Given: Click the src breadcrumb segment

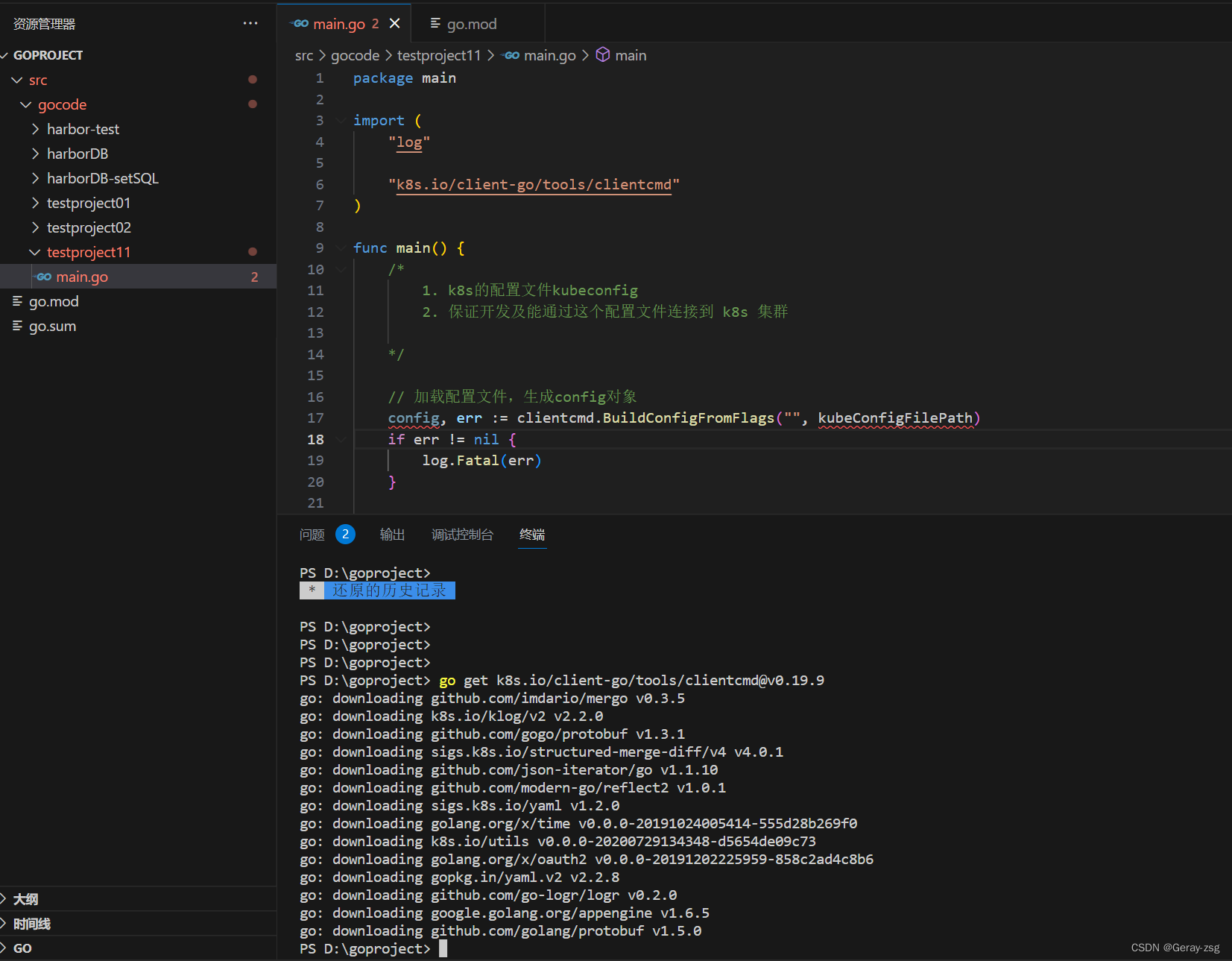Looking at the screenshot, I should 304,55.
